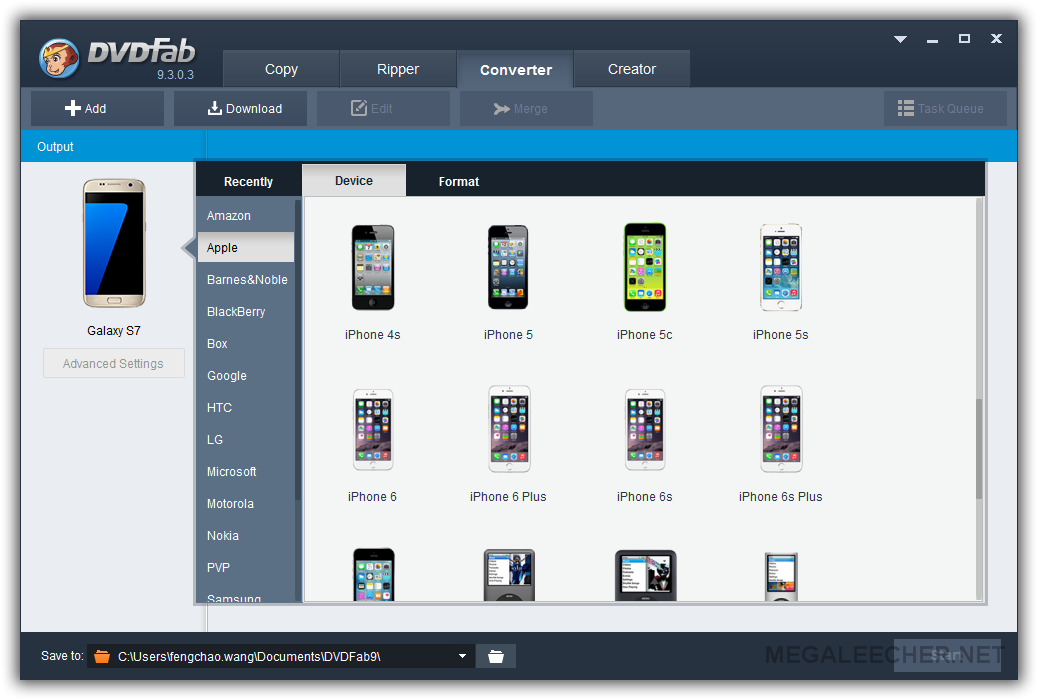The height and width of the screenshot is (700, 1038).
Task: Select PVP in the brand list
Action: (x=246, y=568)
